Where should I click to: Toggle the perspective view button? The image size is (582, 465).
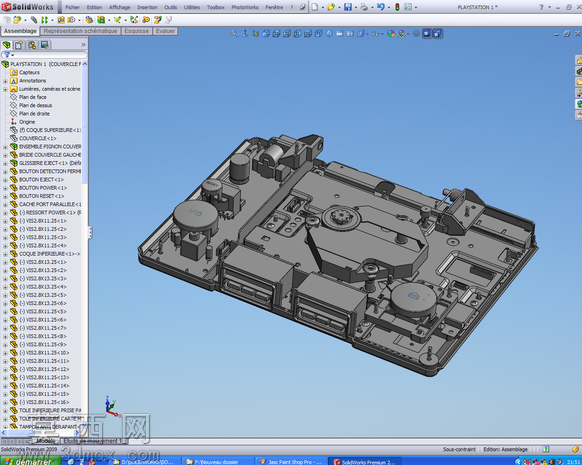pos(438,33)
